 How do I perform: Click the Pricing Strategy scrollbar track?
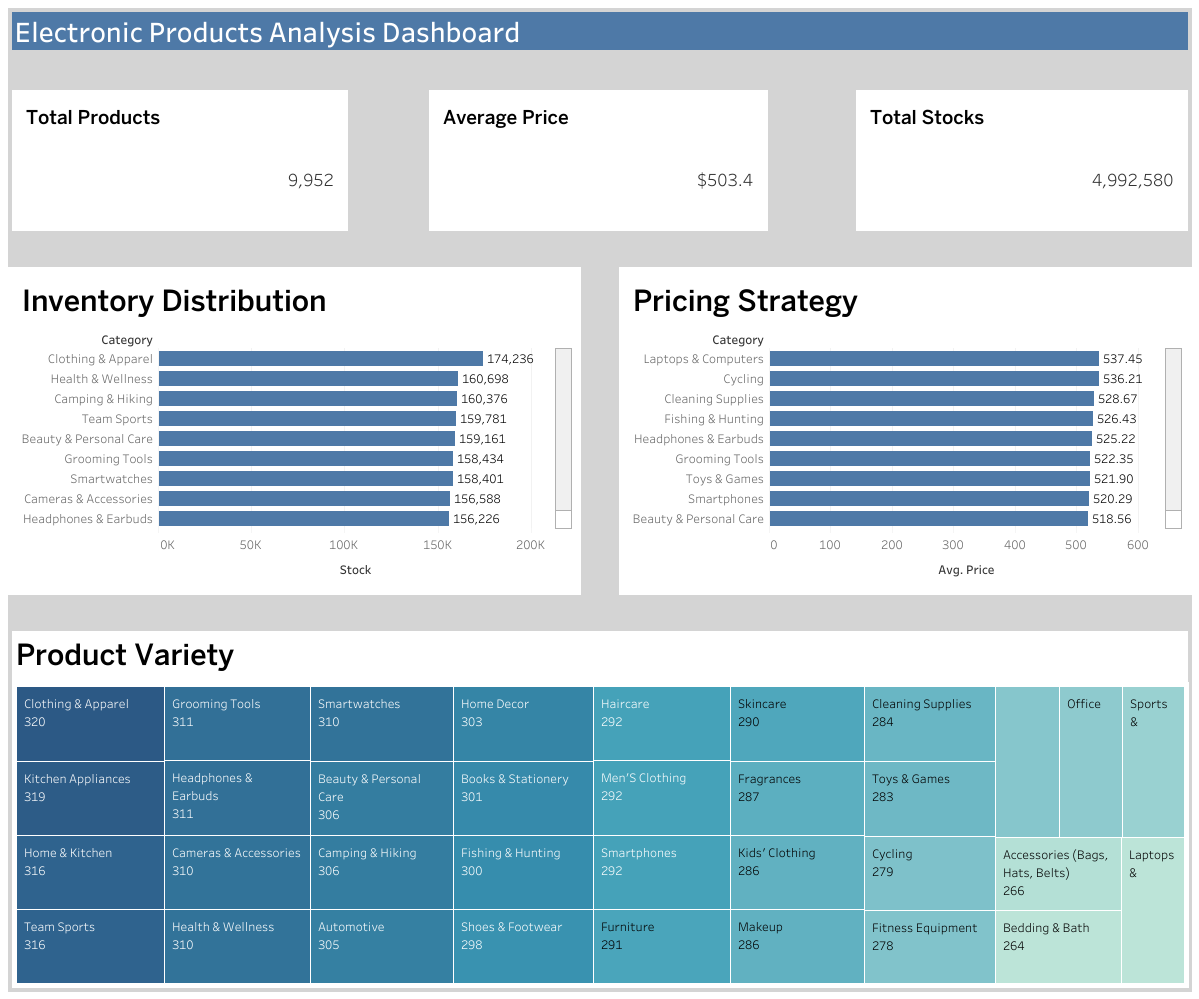click(x=1173, y=438)
